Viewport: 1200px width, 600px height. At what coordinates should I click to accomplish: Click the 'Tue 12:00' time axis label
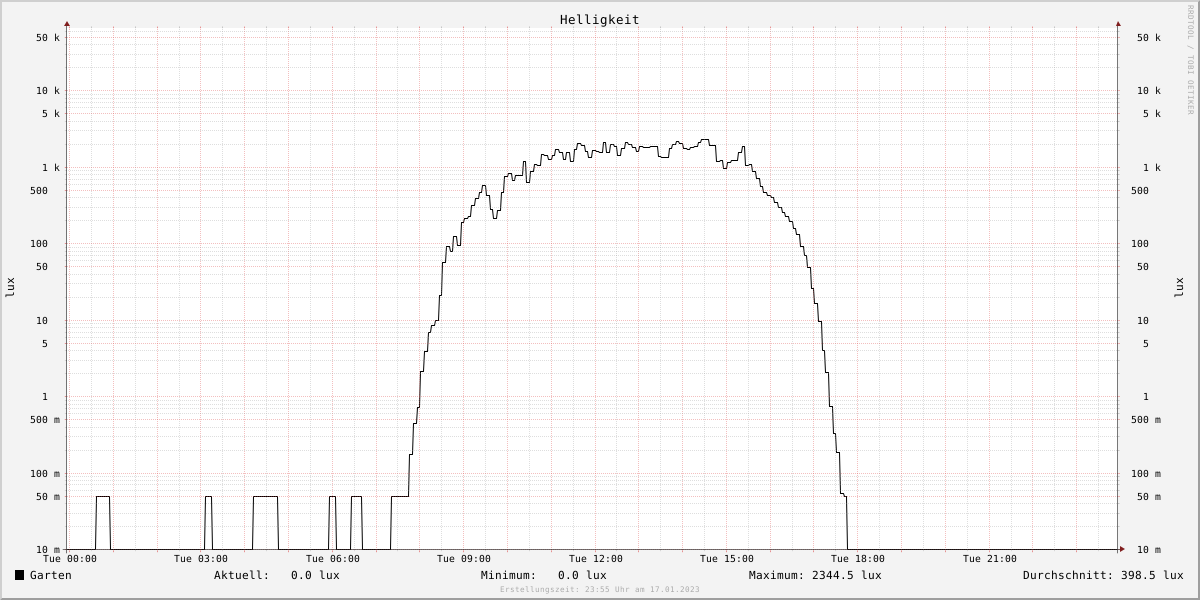pyautogui.click(x=596, y=559)
